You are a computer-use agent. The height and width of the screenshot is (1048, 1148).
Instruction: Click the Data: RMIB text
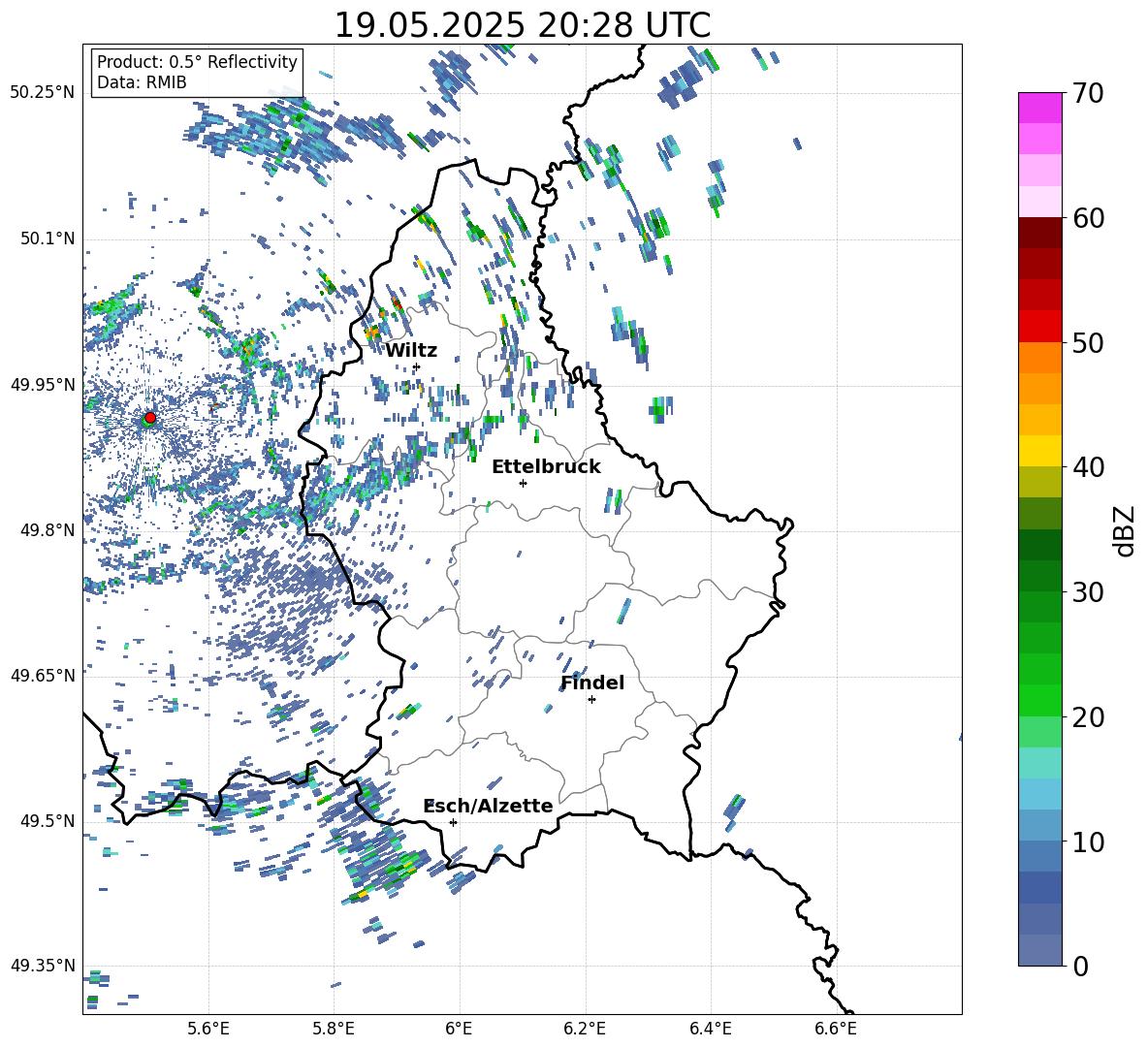pos(142,82)
